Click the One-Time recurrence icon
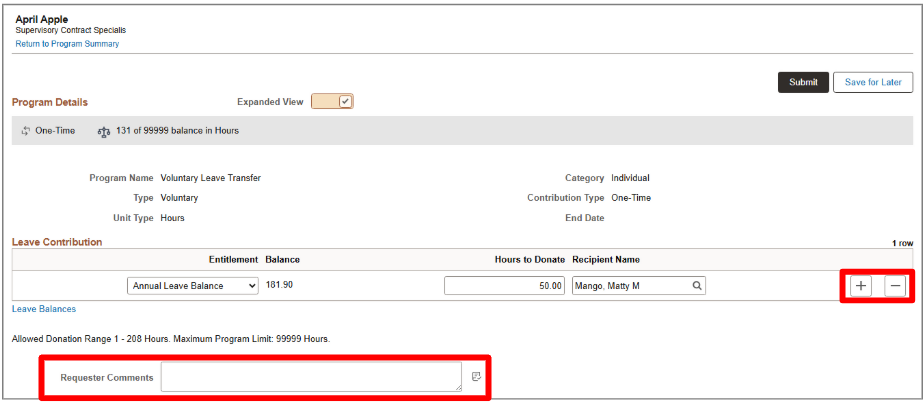The width and height of the screenshot is (924, 403). click(x=25, y=131)
